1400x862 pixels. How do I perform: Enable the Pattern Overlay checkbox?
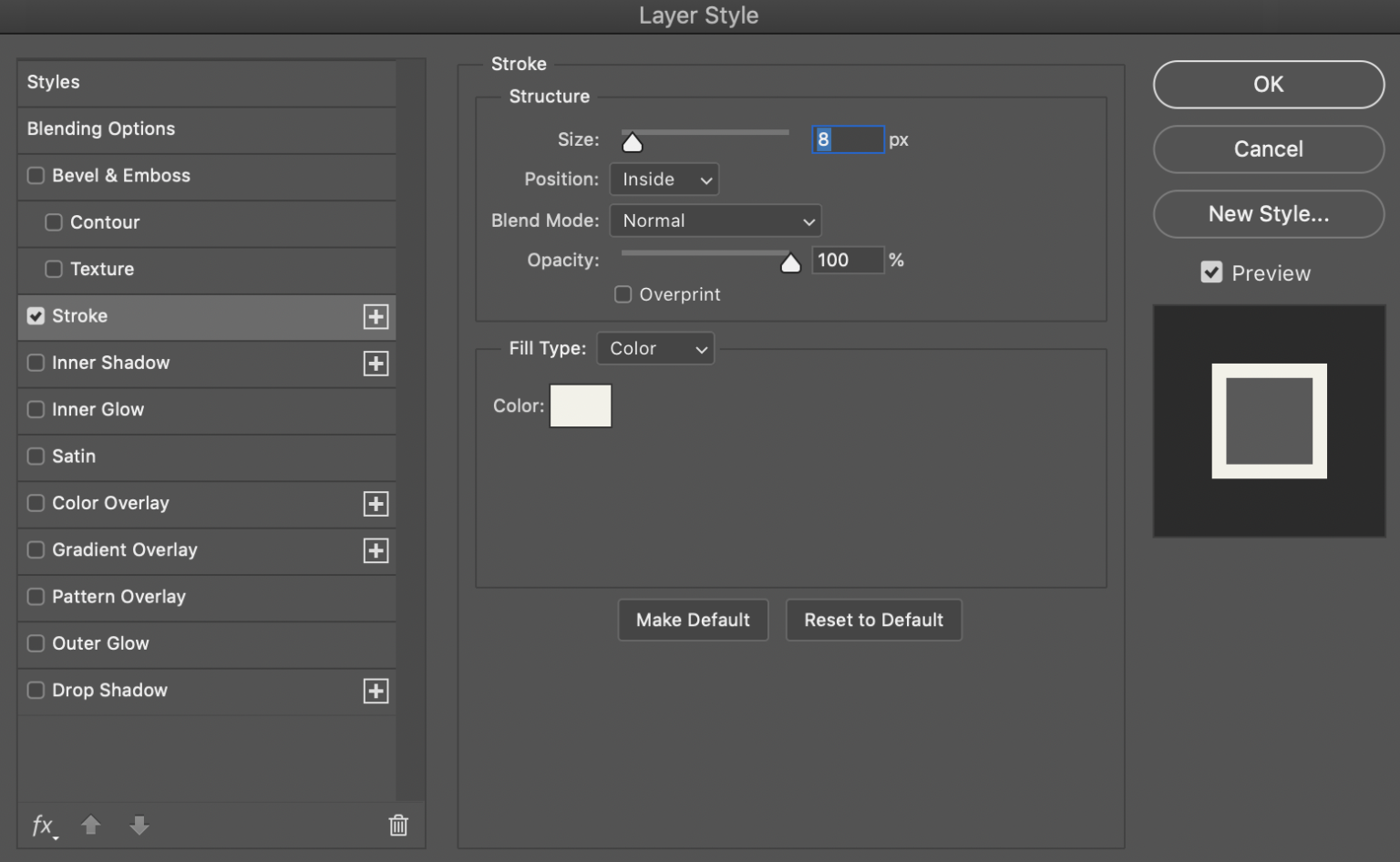pyautogui.click(x=36, y=597)
